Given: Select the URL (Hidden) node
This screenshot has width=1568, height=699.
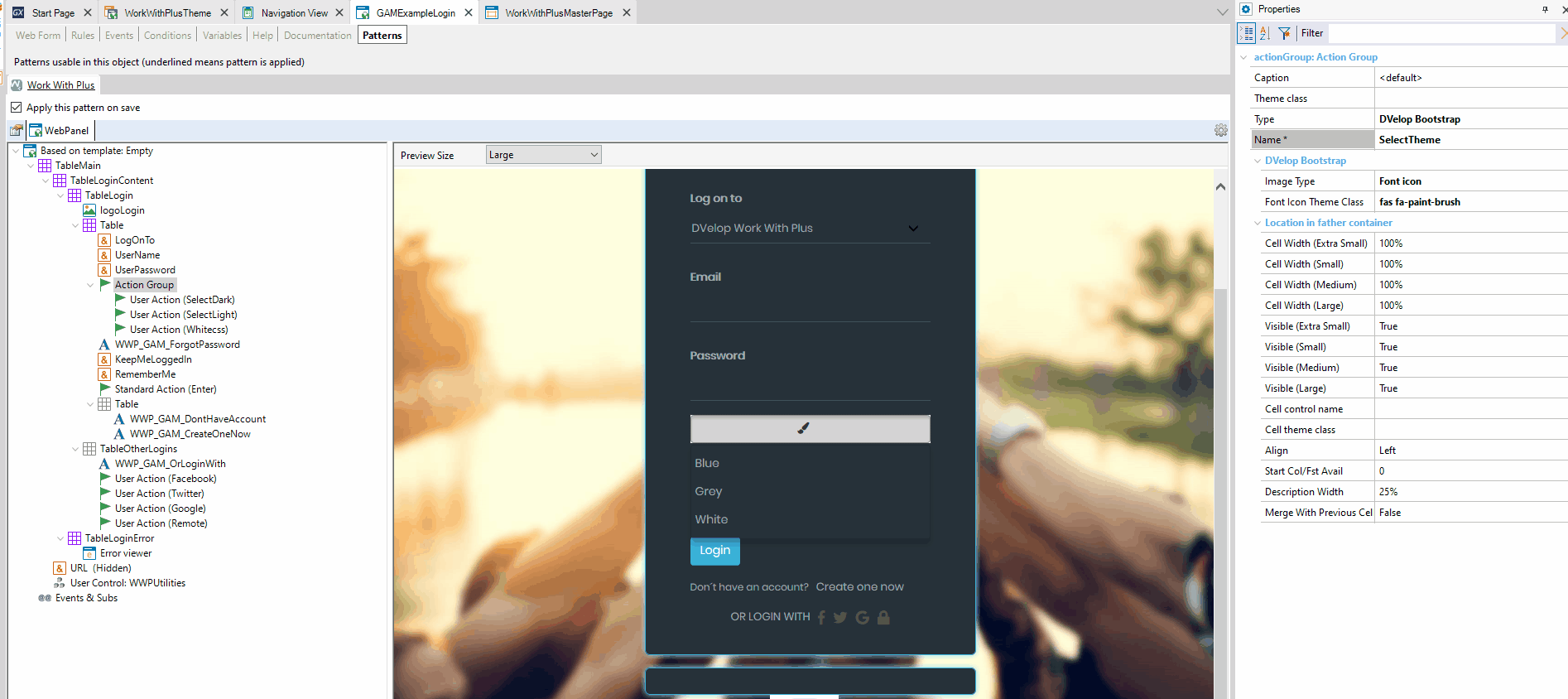Looking at the screenshot, I should pyautogui.click(x=100, y=568).
